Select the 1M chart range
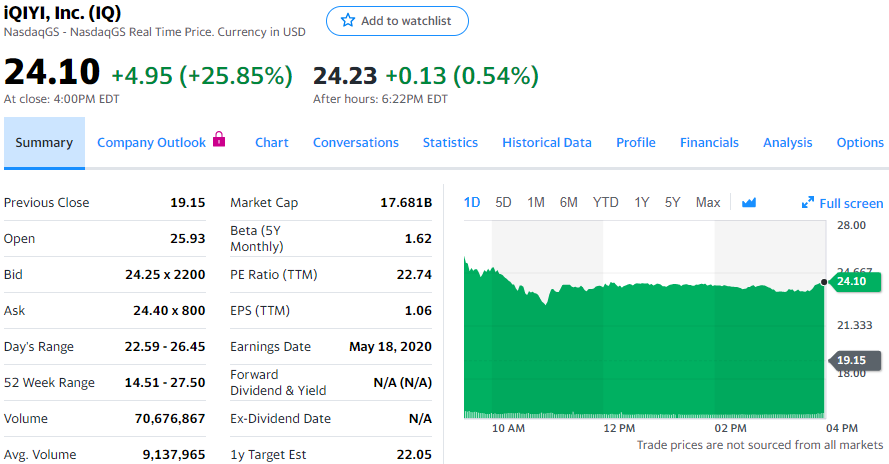This screenshot has height=464, width=889. coord(536,203)
